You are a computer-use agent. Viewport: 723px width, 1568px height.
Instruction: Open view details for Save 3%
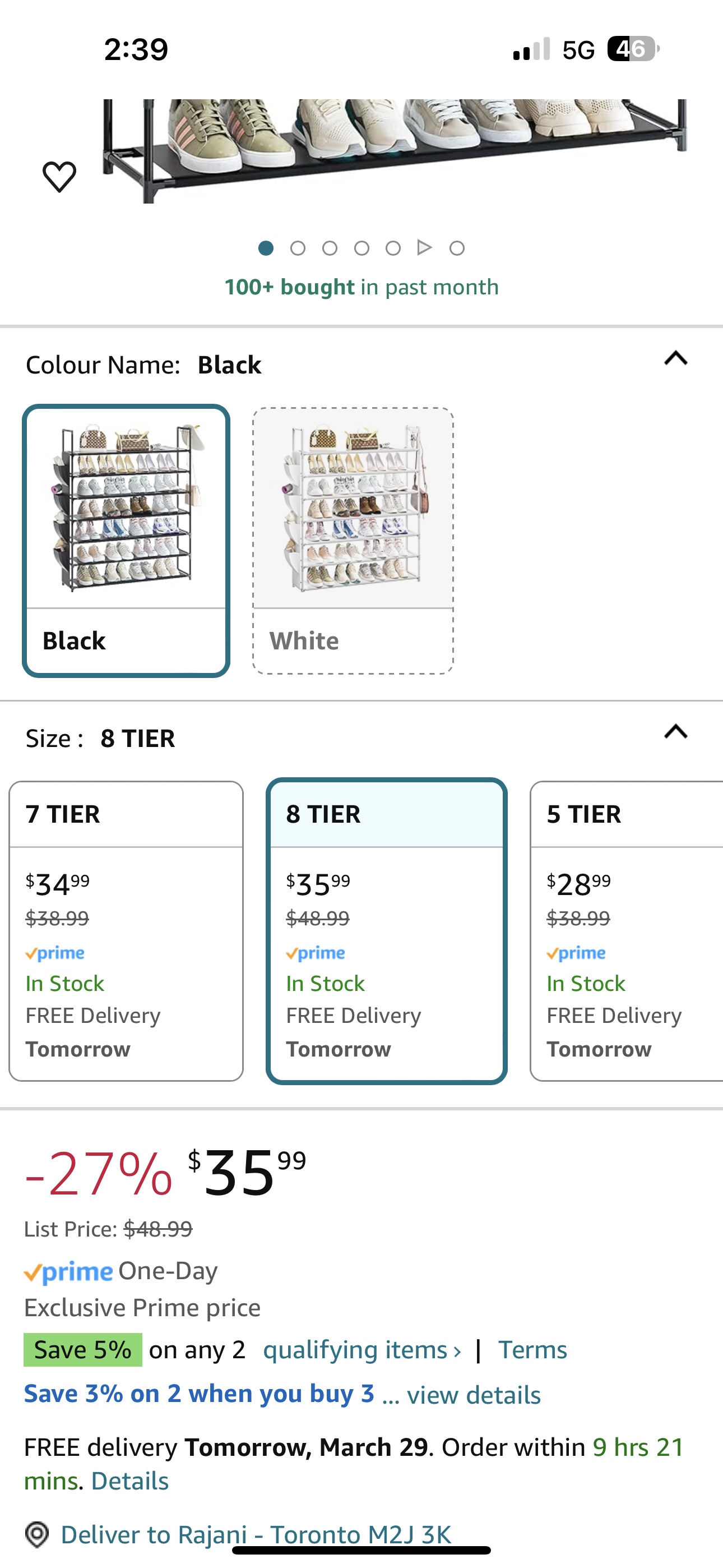point(474,1395)
